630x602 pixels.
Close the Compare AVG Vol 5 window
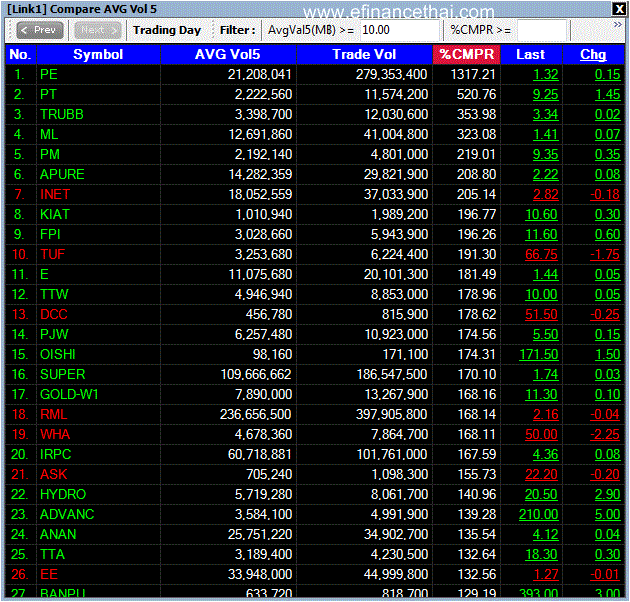coord(618,9)
